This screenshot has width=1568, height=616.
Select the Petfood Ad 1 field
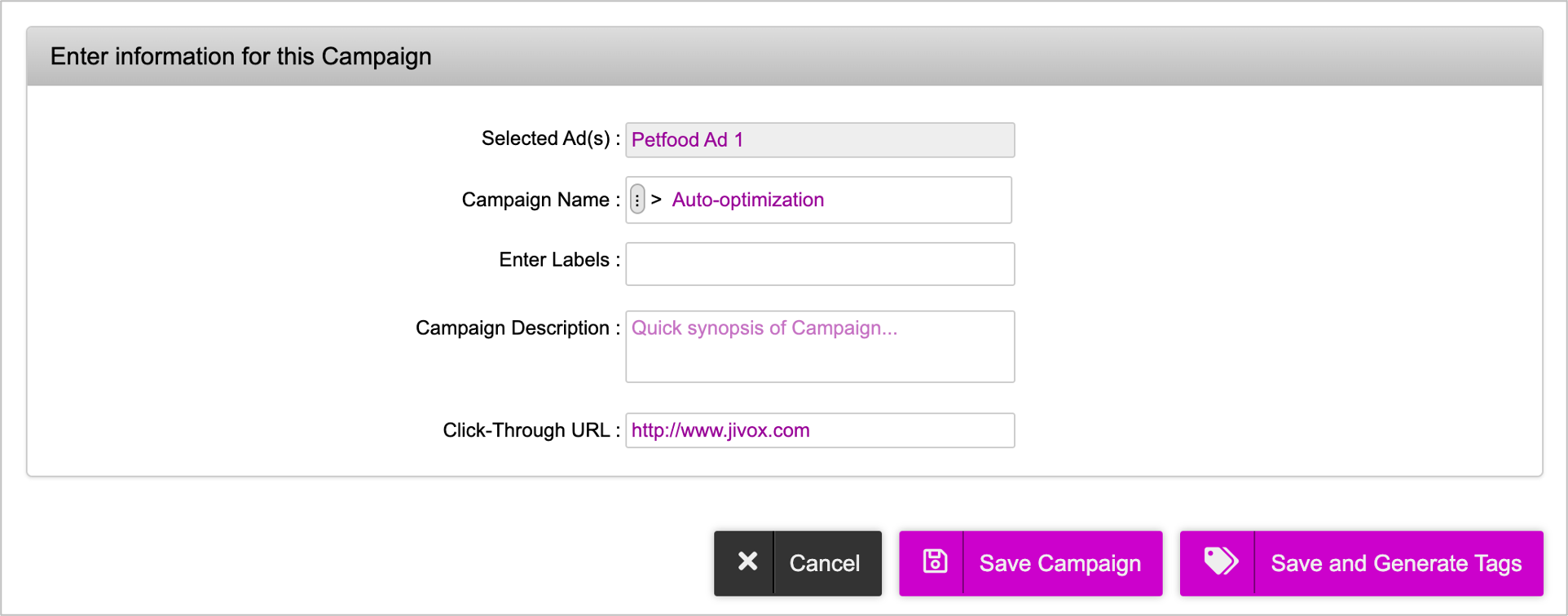point(819,140)
